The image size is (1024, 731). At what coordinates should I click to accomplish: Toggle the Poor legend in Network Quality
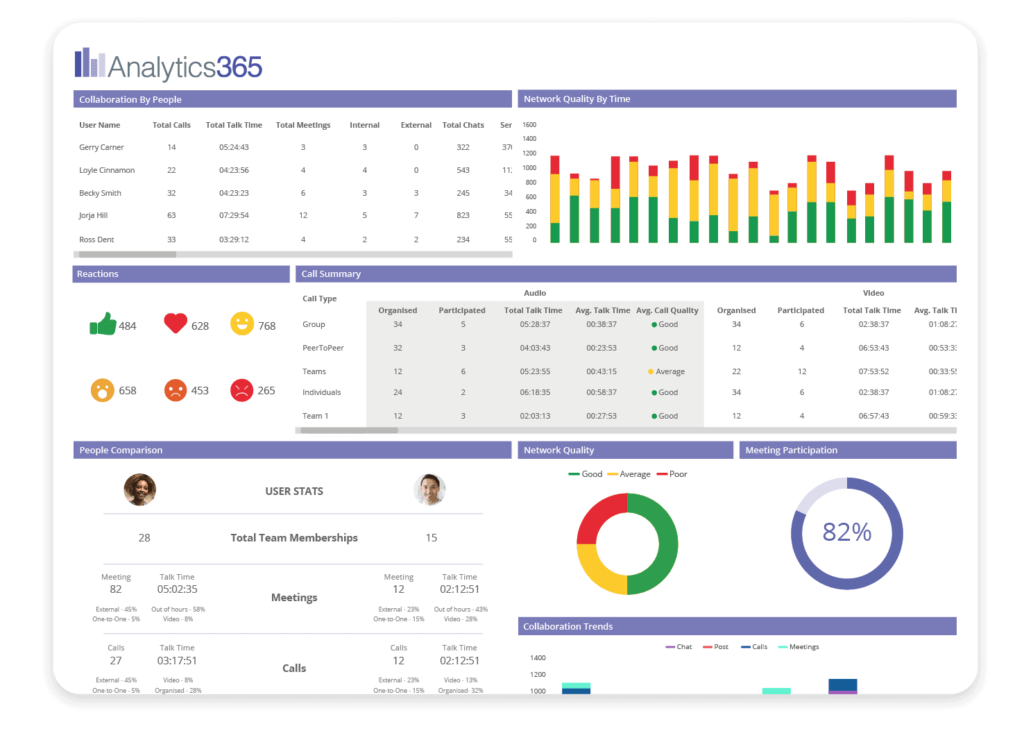(x=672, y=474)
